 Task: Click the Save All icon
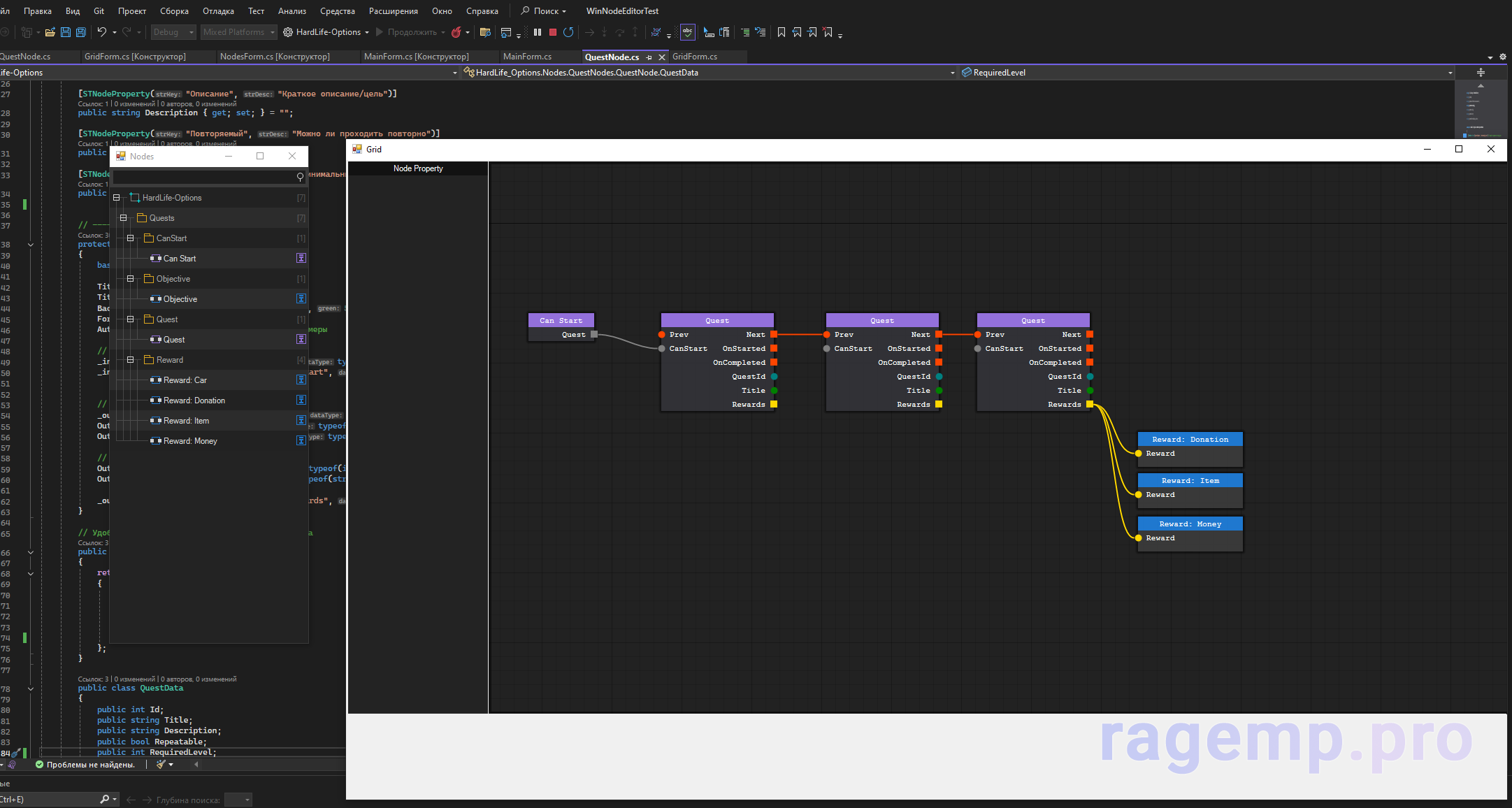pos(81,32)
